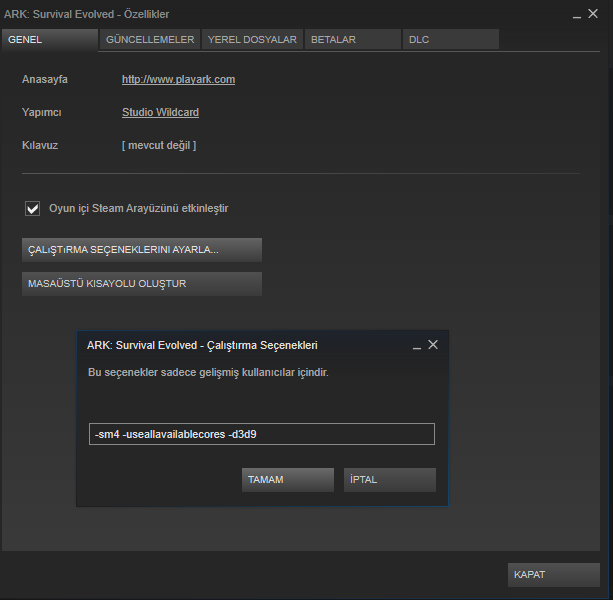The width and height of the screenshot is (613, 600).
Task: Open the YEREL DOSYALAR tab
Action: (252, 39)
